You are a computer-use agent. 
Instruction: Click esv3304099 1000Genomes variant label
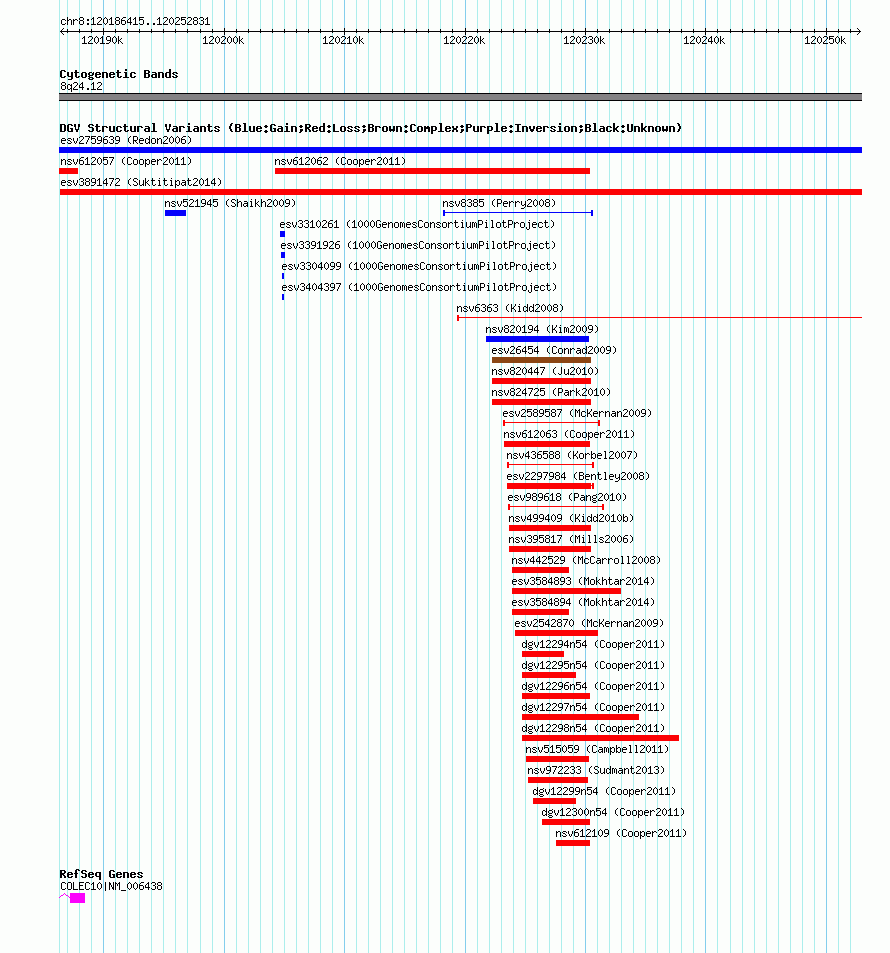point(419,266)
